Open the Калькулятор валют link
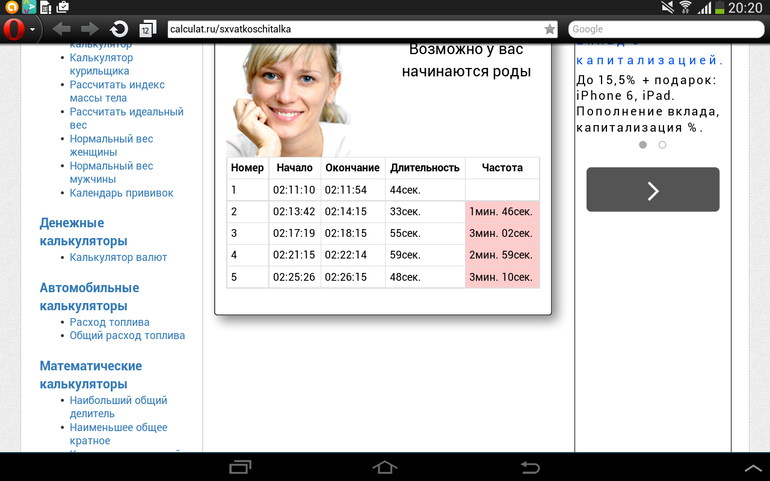Screen dimensions: 770x481 tap(118, 257)
